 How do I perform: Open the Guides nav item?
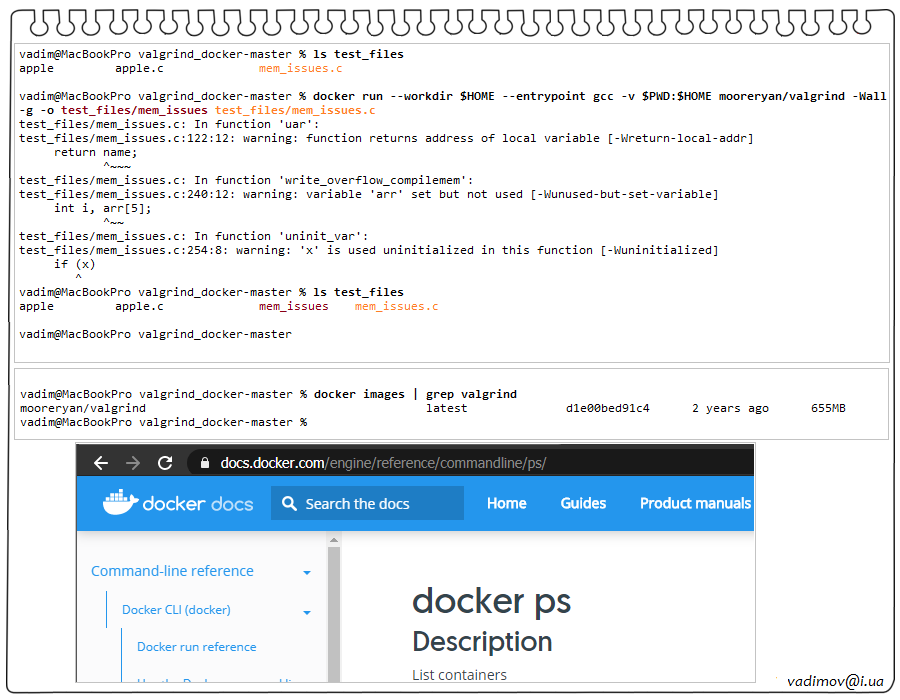pos(583,503)
